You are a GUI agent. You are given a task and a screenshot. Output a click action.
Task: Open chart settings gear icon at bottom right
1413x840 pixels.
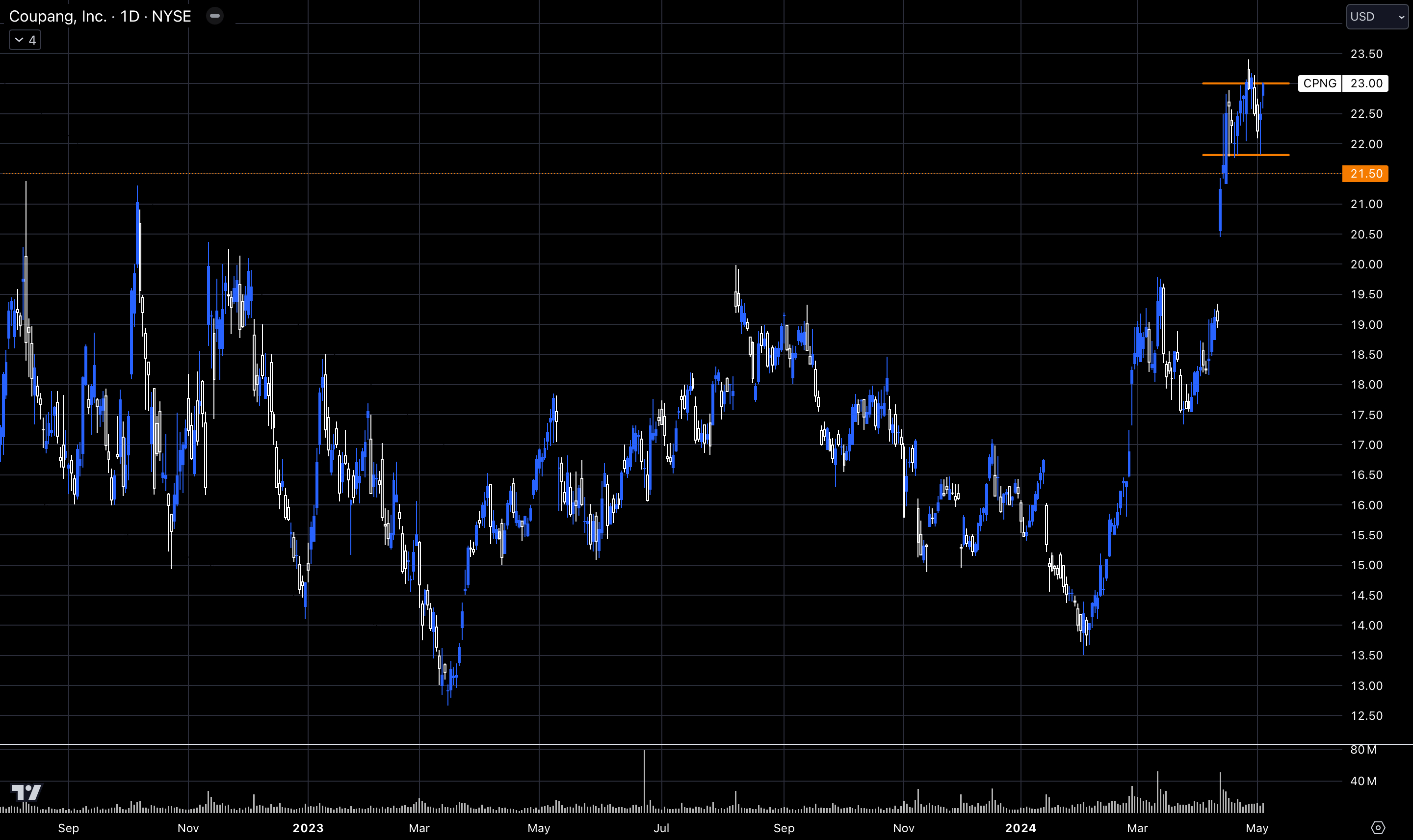tap(1378, 828)
